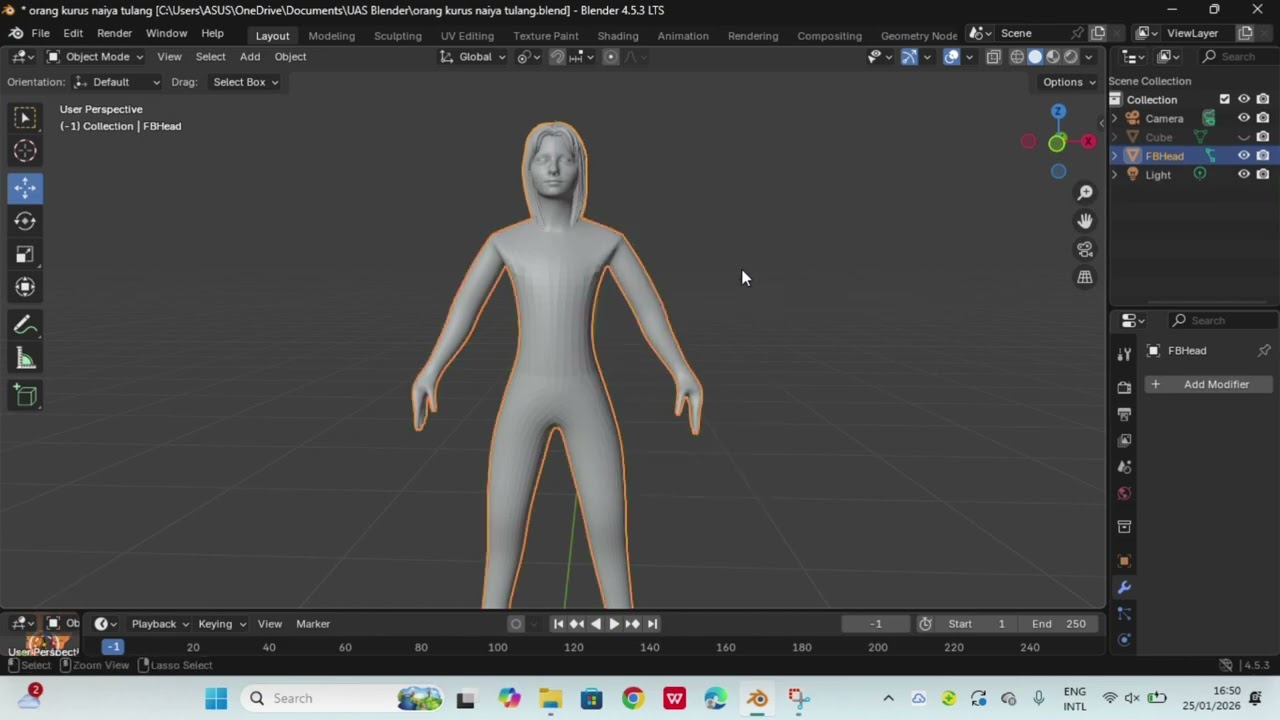Open the File menu

click(x=40, y=34)
